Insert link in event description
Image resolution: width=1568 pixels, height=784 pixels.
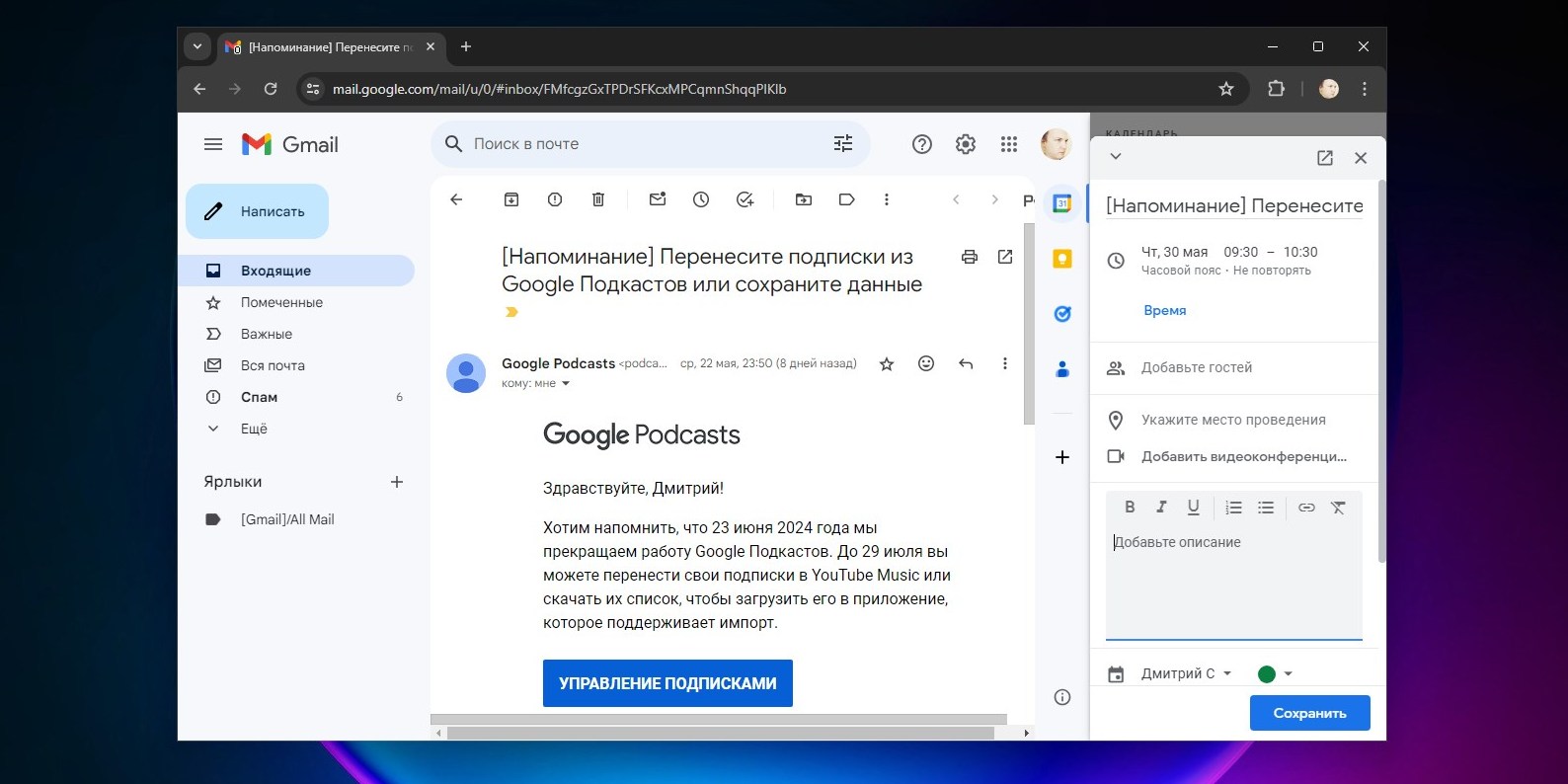point(1306,508)
